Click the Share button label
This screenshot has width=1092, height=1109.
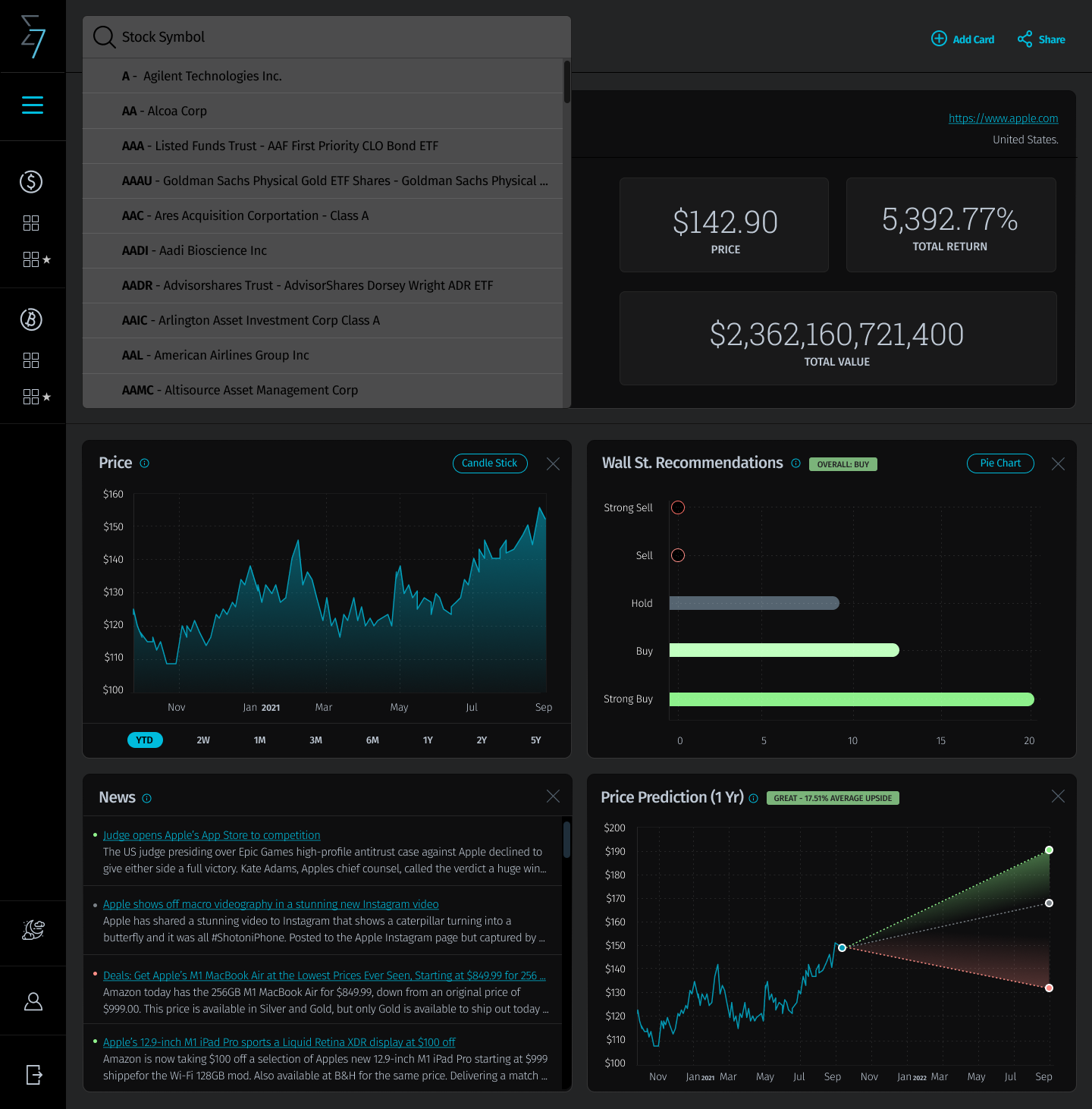pos(1052,39)
